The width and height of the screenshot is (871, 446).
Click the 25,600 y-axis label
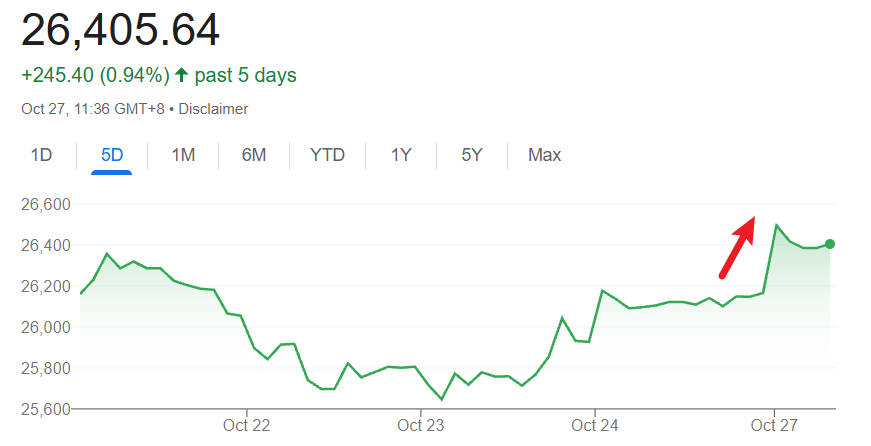(46, 409)
